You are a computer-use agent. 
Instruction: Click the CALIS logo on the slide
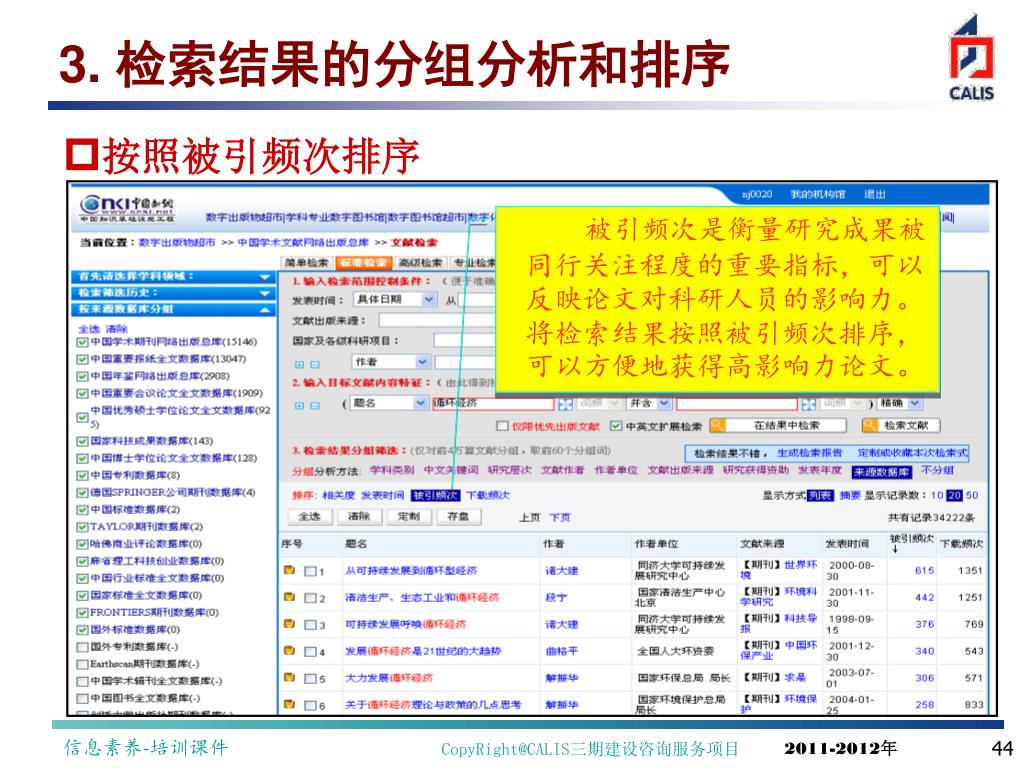click(972, 57)
